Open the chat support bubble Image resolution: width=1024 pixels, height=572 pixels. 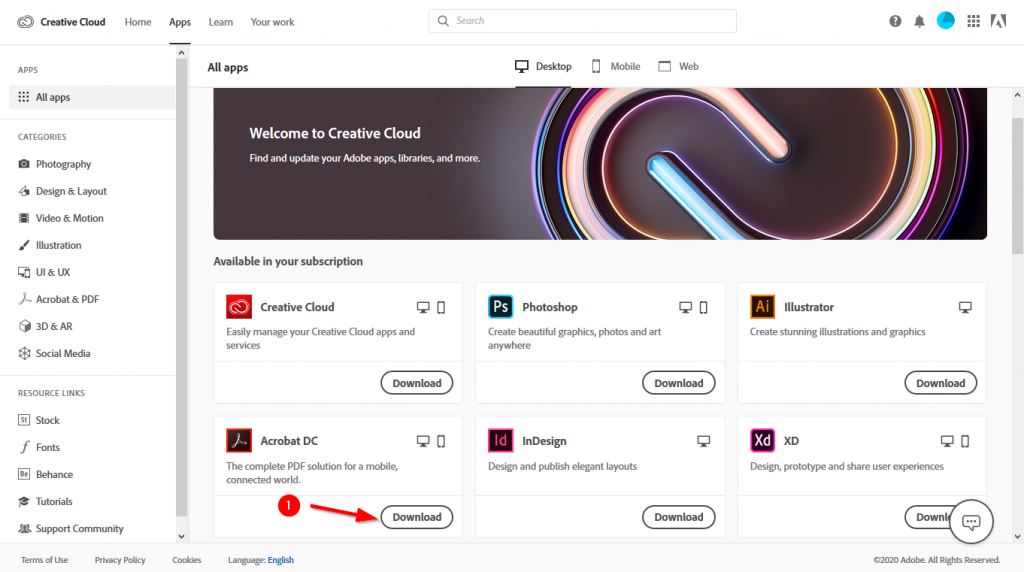pos(970,522)
